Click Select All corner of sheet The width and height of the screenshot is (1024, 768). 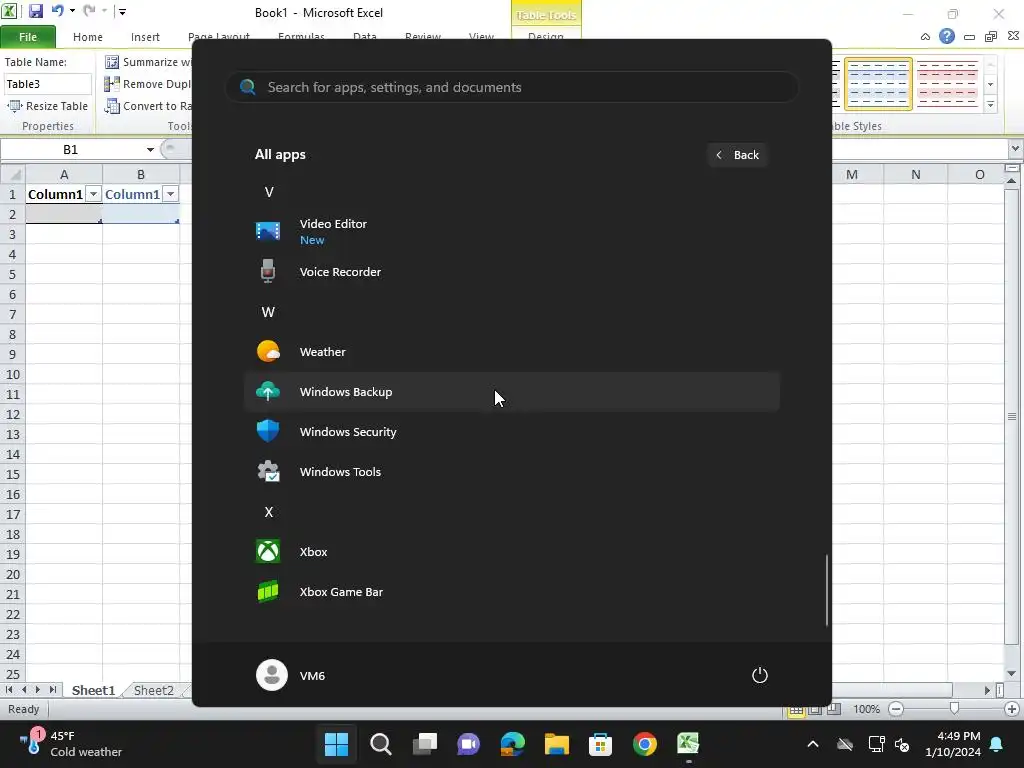pyautogui.click(x=12, y=174)
